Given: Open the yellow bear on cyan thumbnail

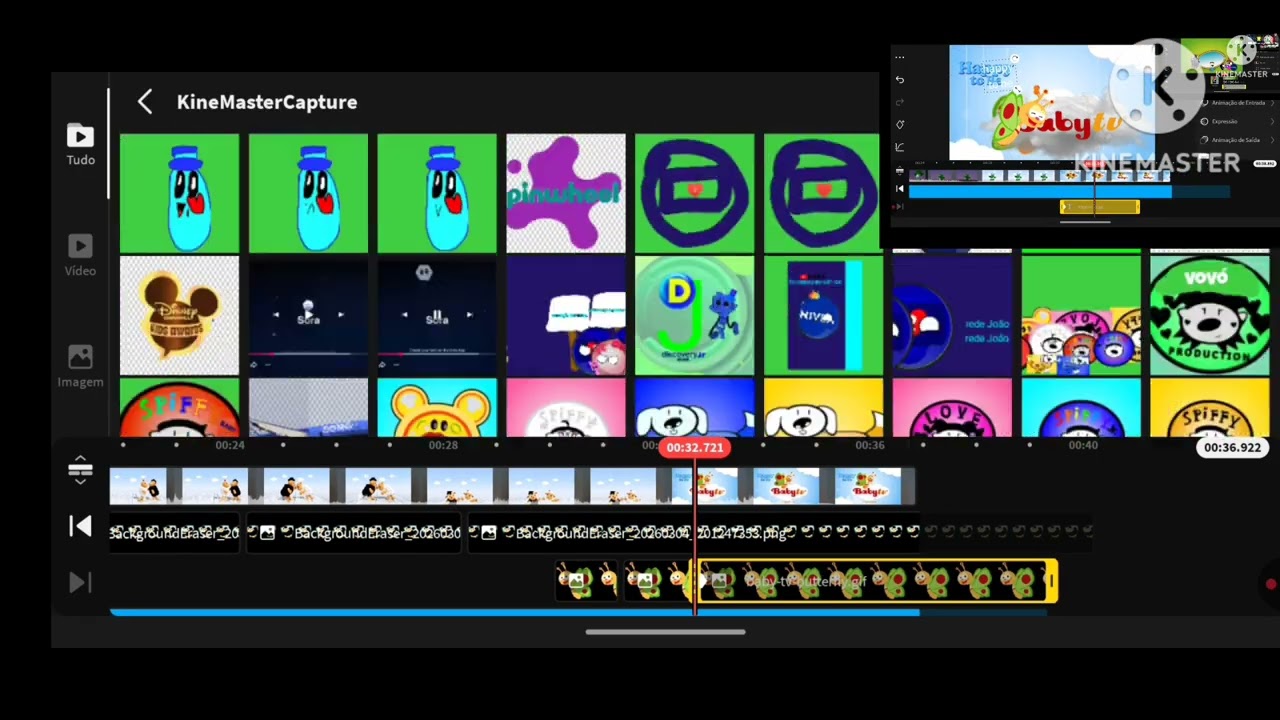Looking at the screenshot, I should (437, 408).
